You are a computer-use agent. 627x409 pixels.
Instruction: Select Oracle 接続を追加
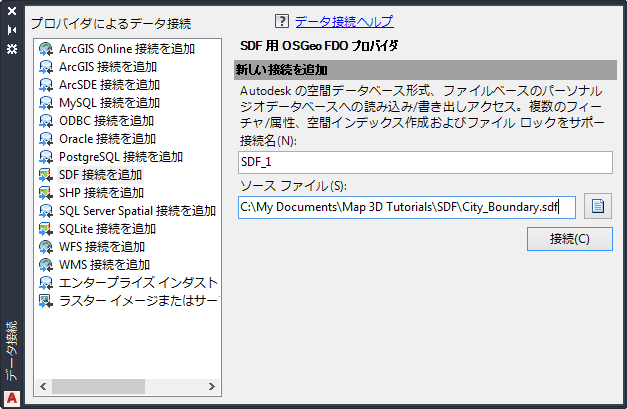point(108,139)
